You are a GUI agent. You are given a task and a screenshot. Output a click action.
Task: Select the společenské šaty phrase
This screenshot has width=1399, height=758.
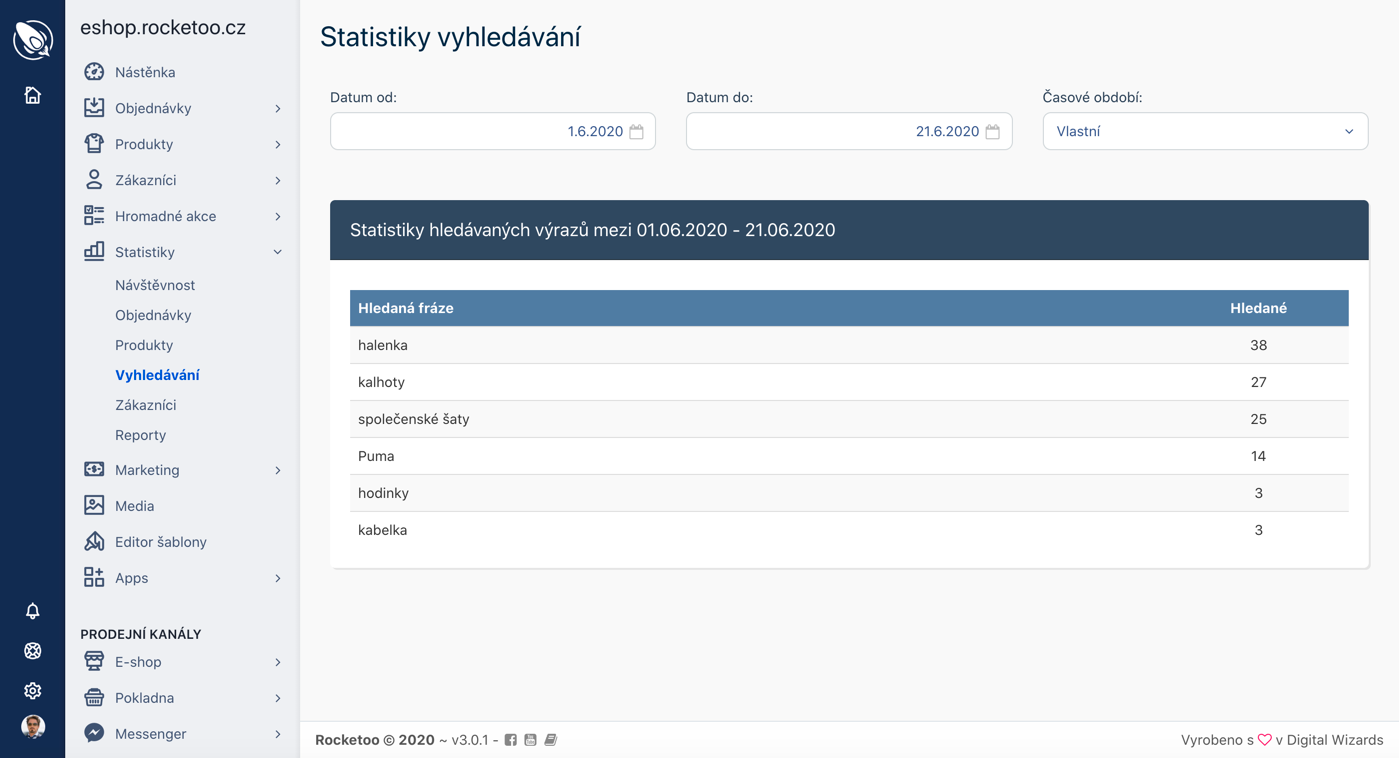click(x=414, y=419)
